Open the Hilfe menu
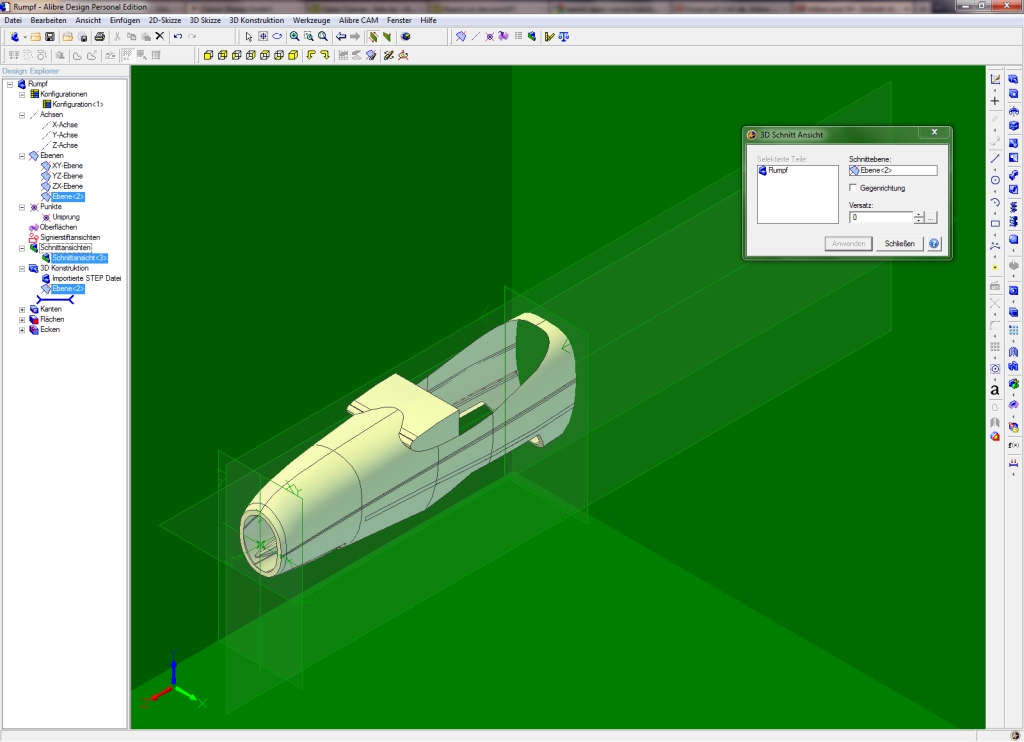The height and width of the screenshot is (742, 1024). pyautogui.click(x=428, y=20)
